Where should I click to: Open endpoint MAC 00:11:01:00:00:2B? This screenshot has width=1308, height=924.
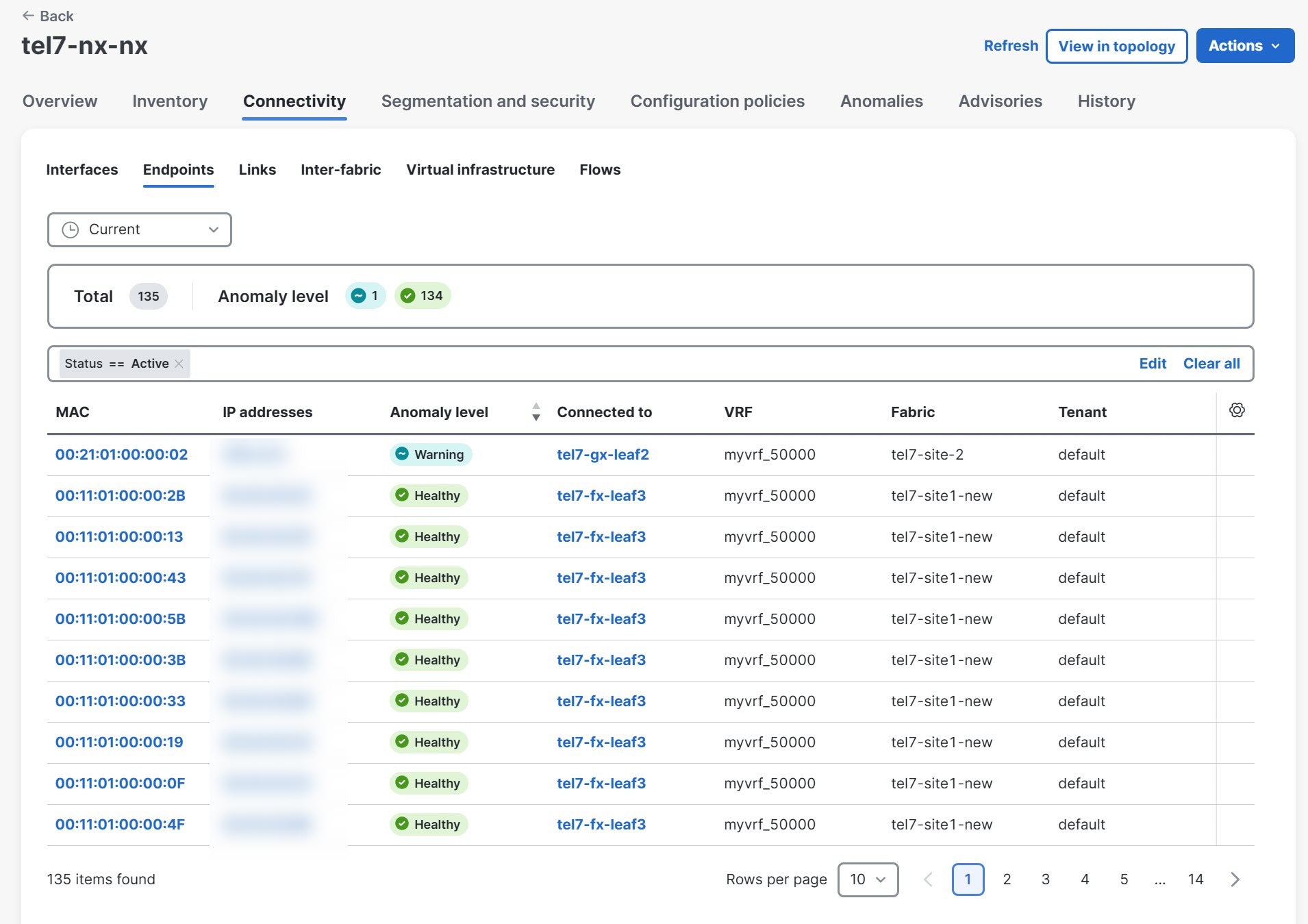click(x=121, y=496)
